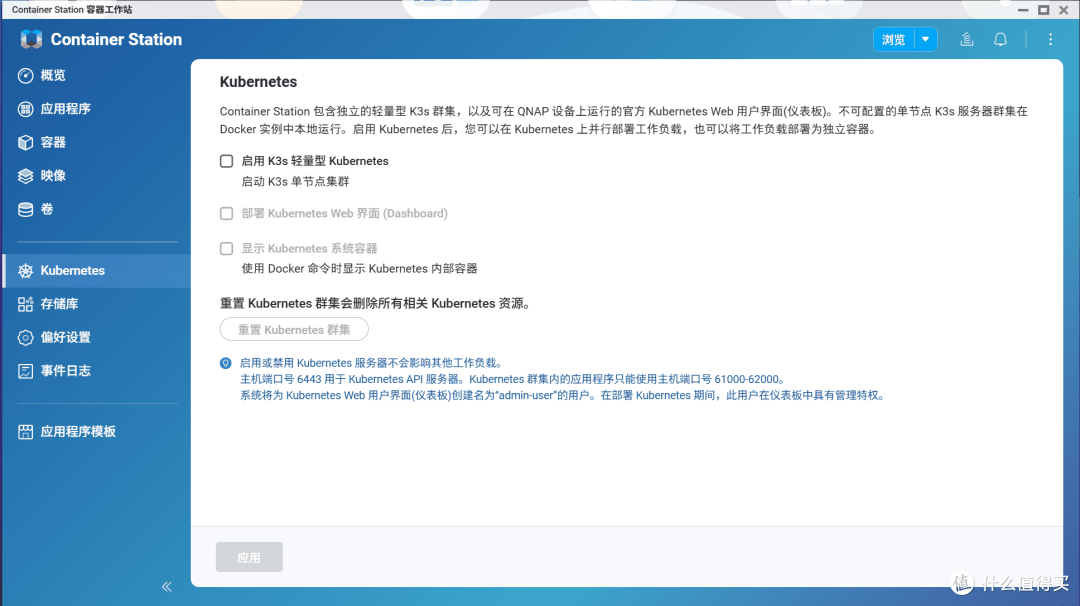Check 部署 Kubernetes Web 界面 (Dashboard) box
This screenshot has height=606, width=1080.
(x=227, y=213)
